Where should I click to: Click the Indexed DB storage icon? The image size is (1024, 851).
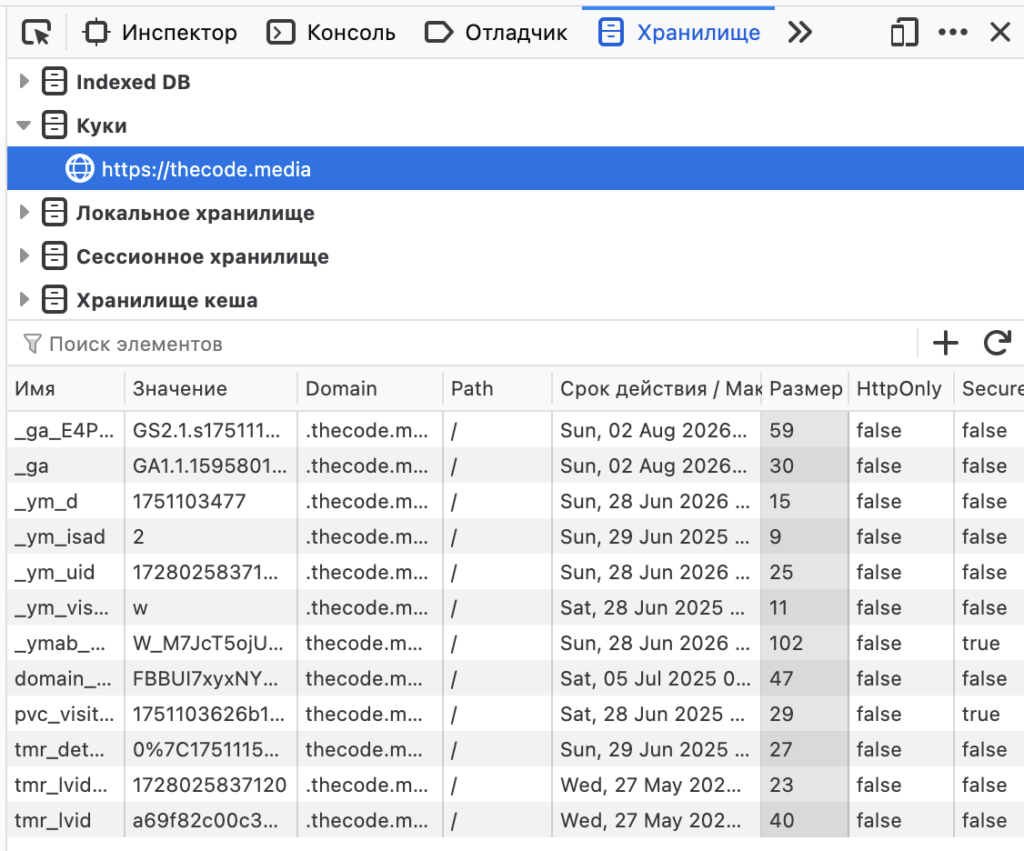tap(53, 81)
